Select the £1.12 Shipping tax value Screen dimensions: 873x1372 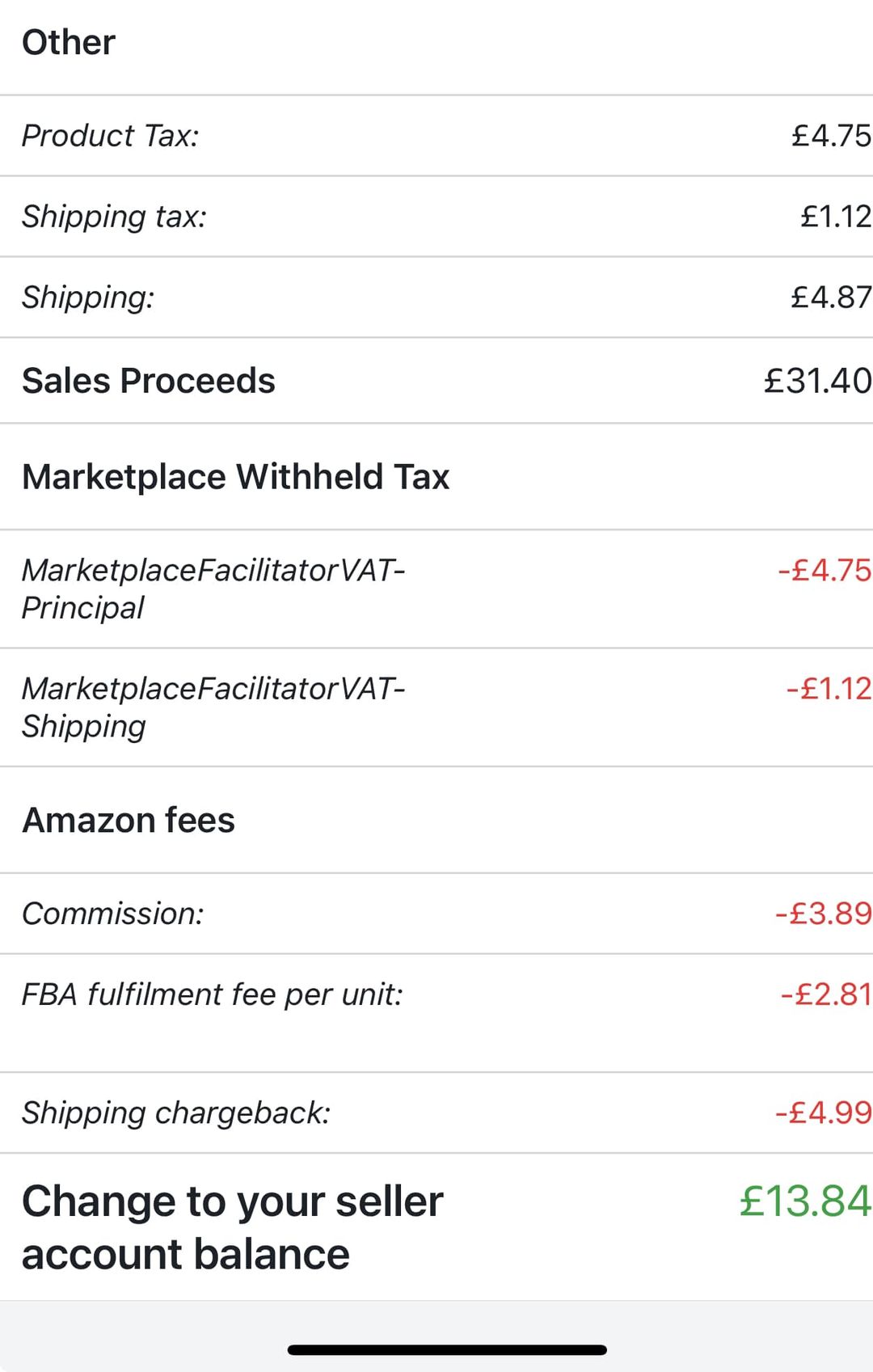[x=836, y=217]
